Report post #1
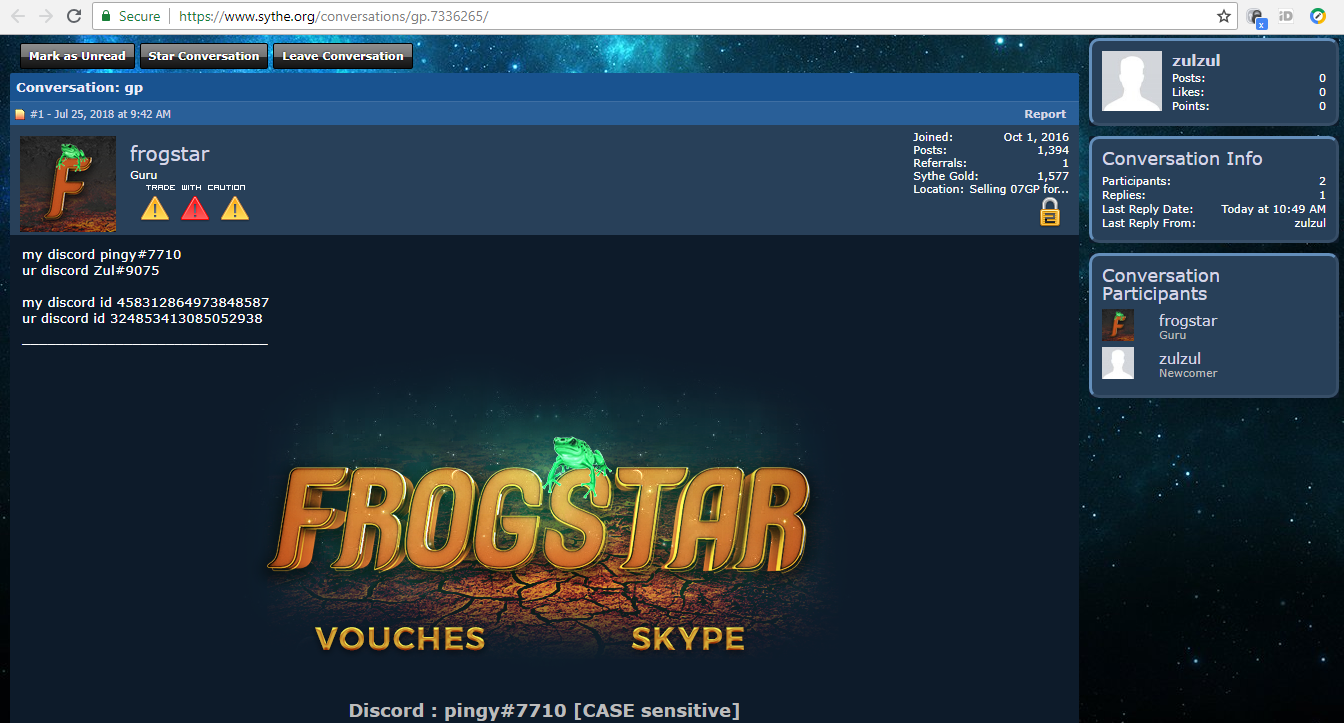The image size is (1344, 723). [x=1045, y=114]
